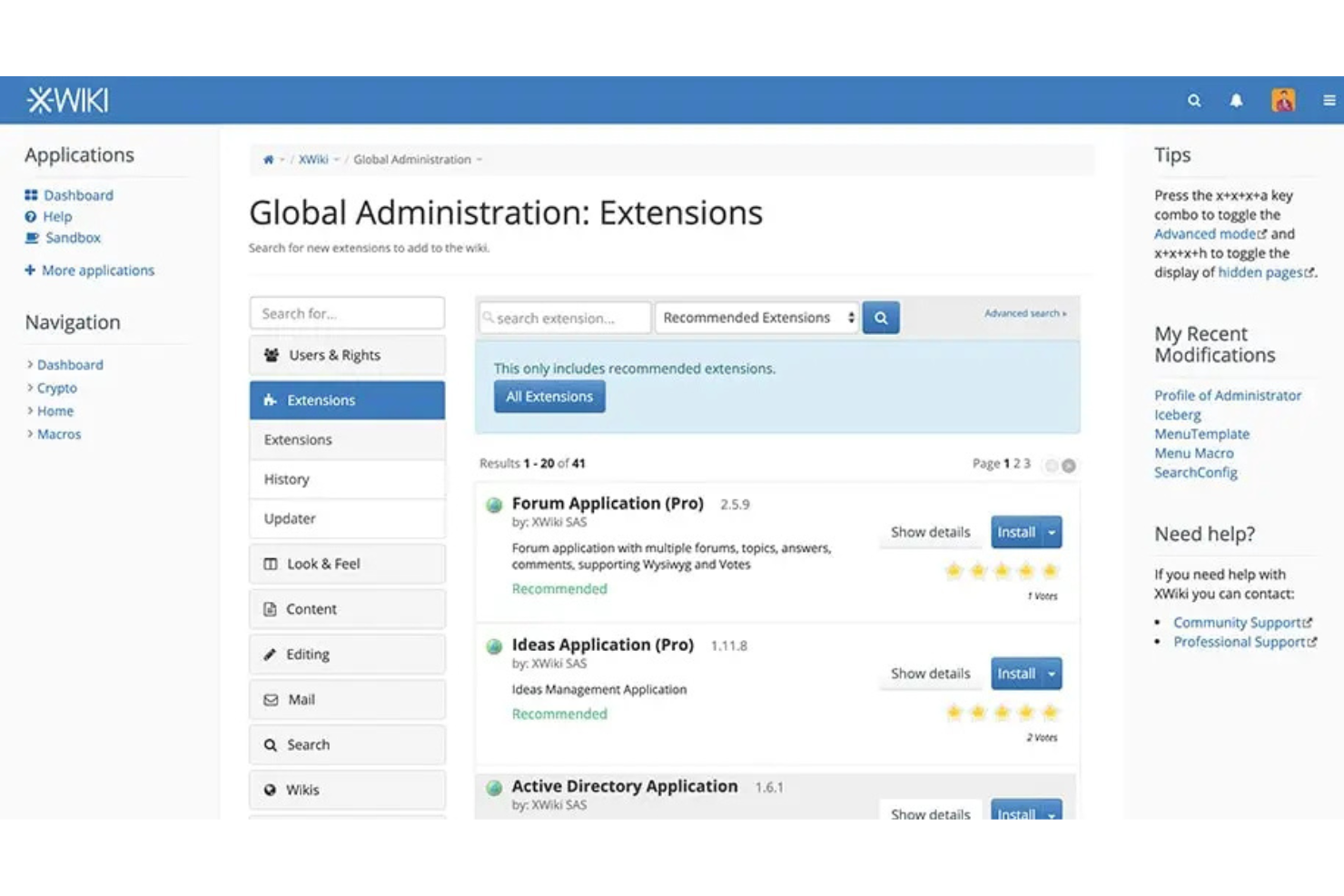Viewport: 1344px width, 896px height.
Task: Open the header search magnifier icon
Action: pos(1194,101)
